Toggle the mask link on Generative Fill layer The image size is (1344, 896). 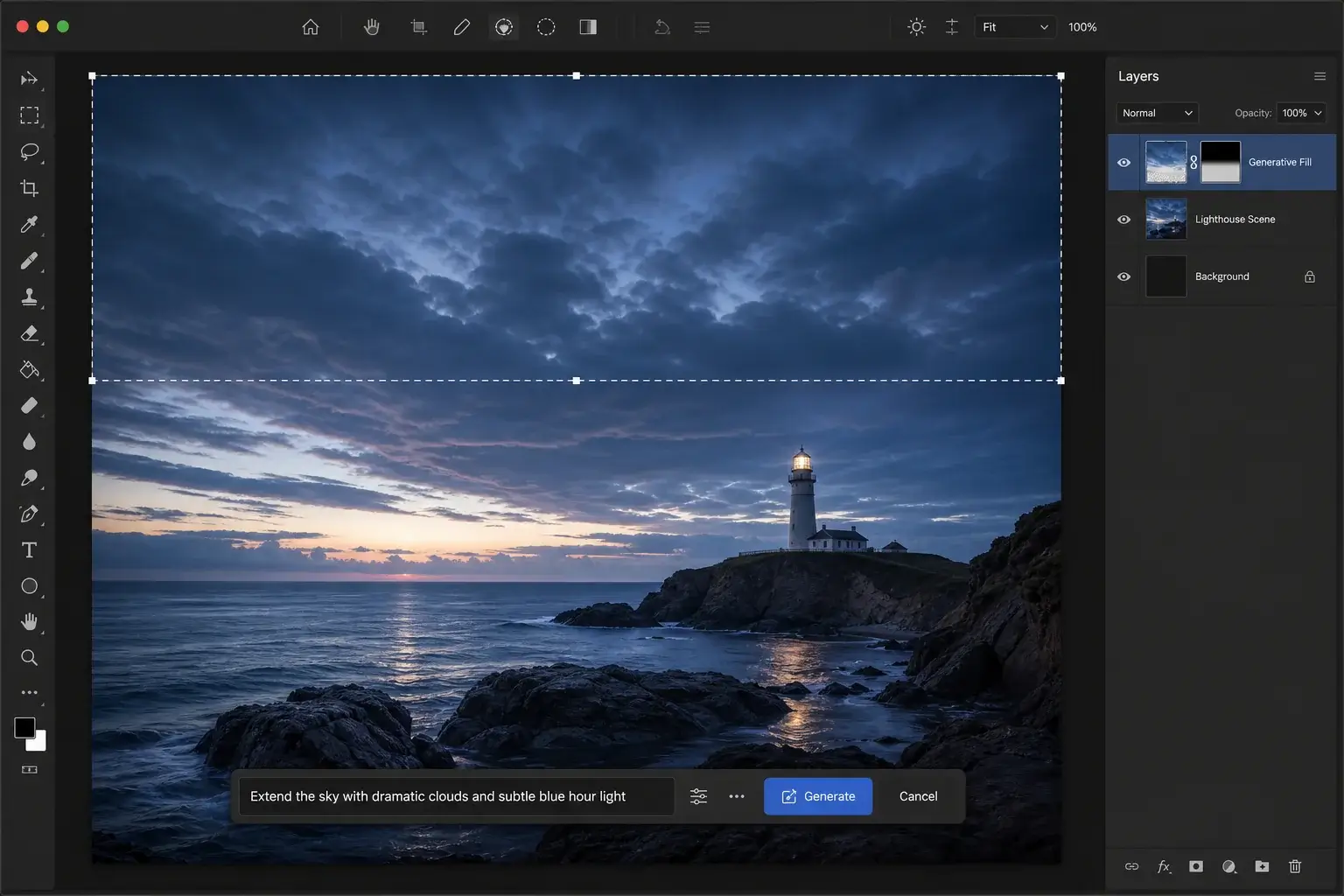point(1193,163)
